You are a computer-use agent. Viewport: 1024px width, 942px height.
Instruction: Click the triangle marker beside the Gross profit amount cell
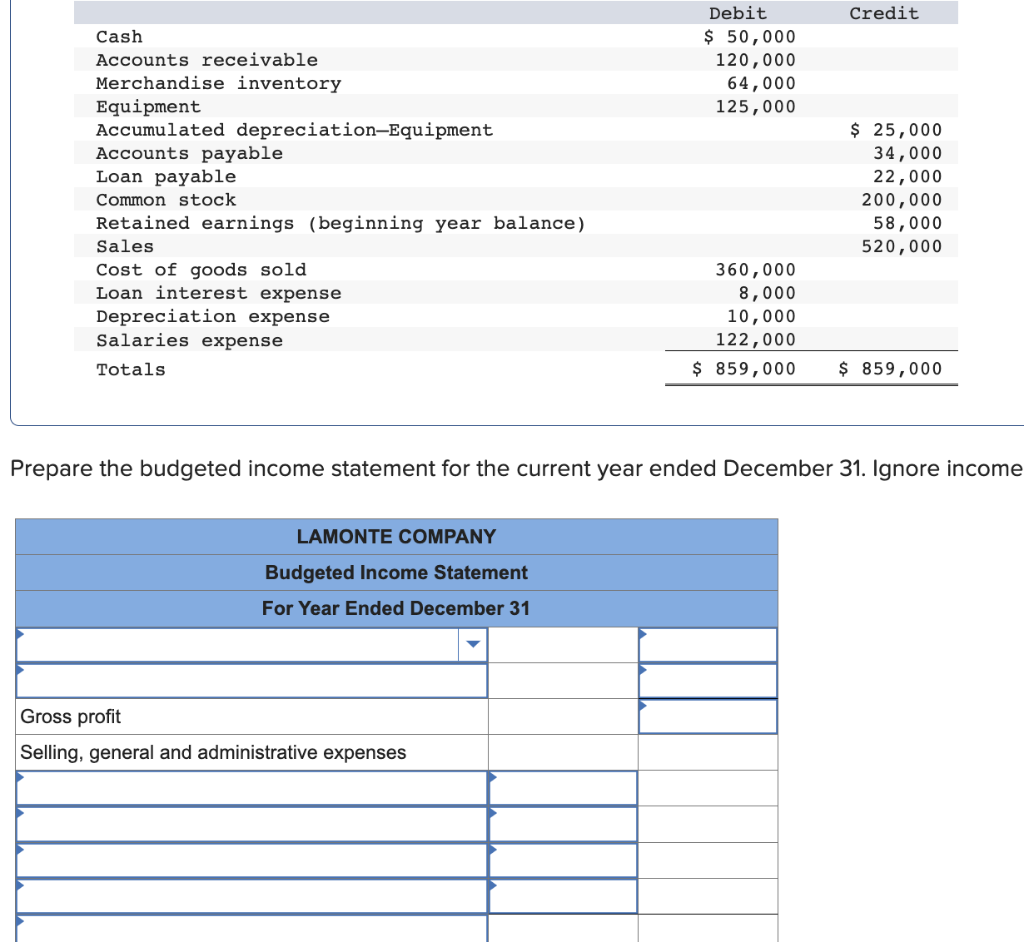tap(641, 704)
